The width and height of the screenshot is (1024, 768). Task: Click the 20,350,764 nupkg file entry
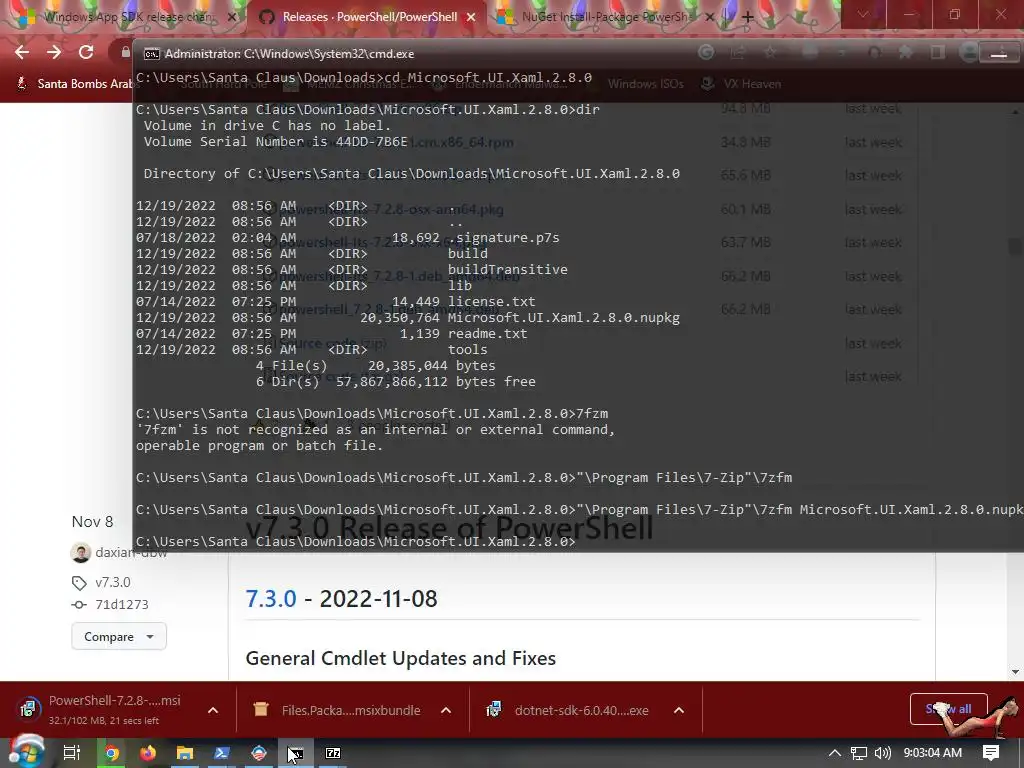[x=408, y=318]
